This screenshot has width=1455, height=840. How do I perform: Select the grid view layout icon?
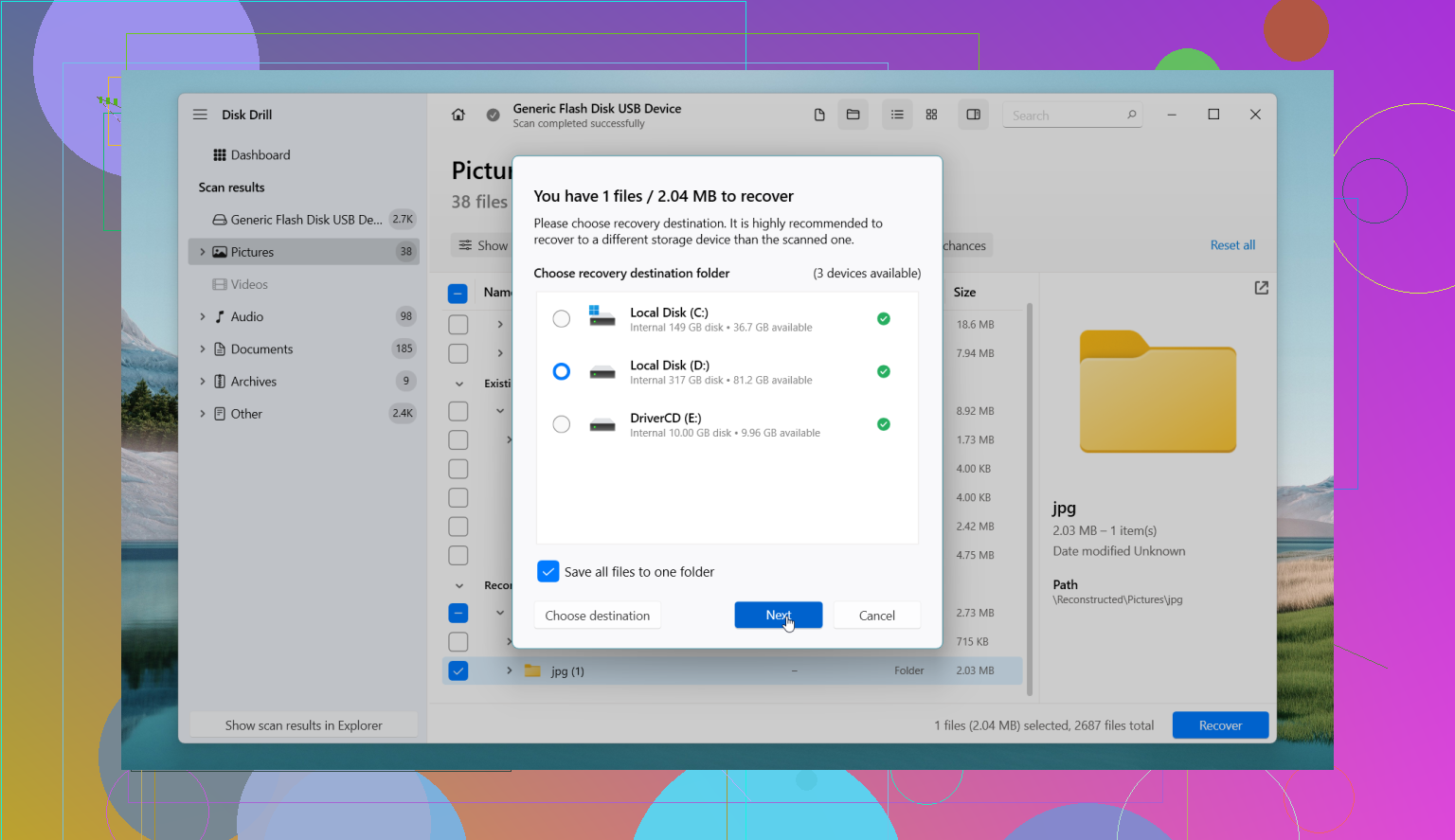[931, 115]
